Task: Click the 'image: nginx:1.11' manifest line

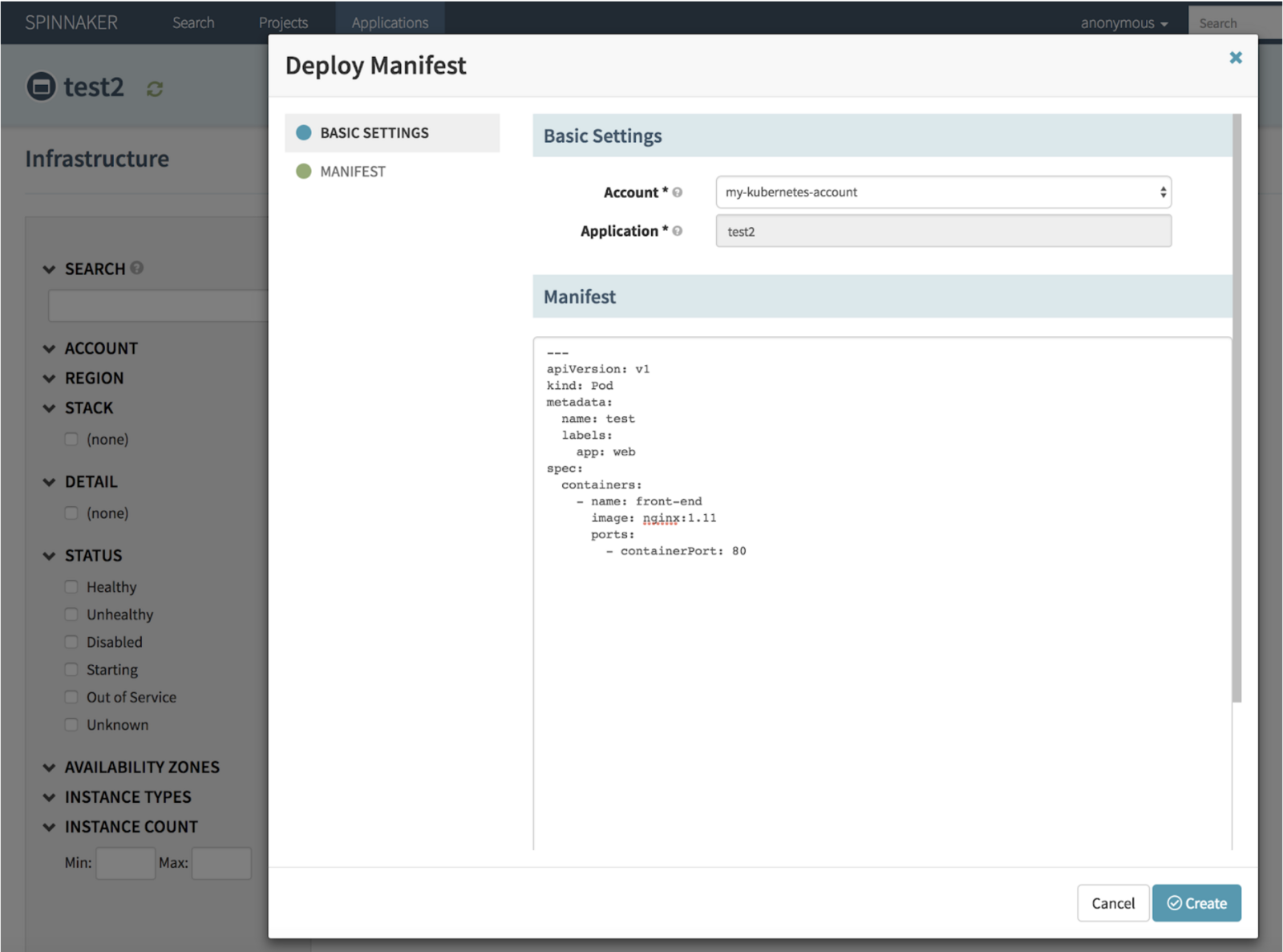Action: (x=654, y=518)
